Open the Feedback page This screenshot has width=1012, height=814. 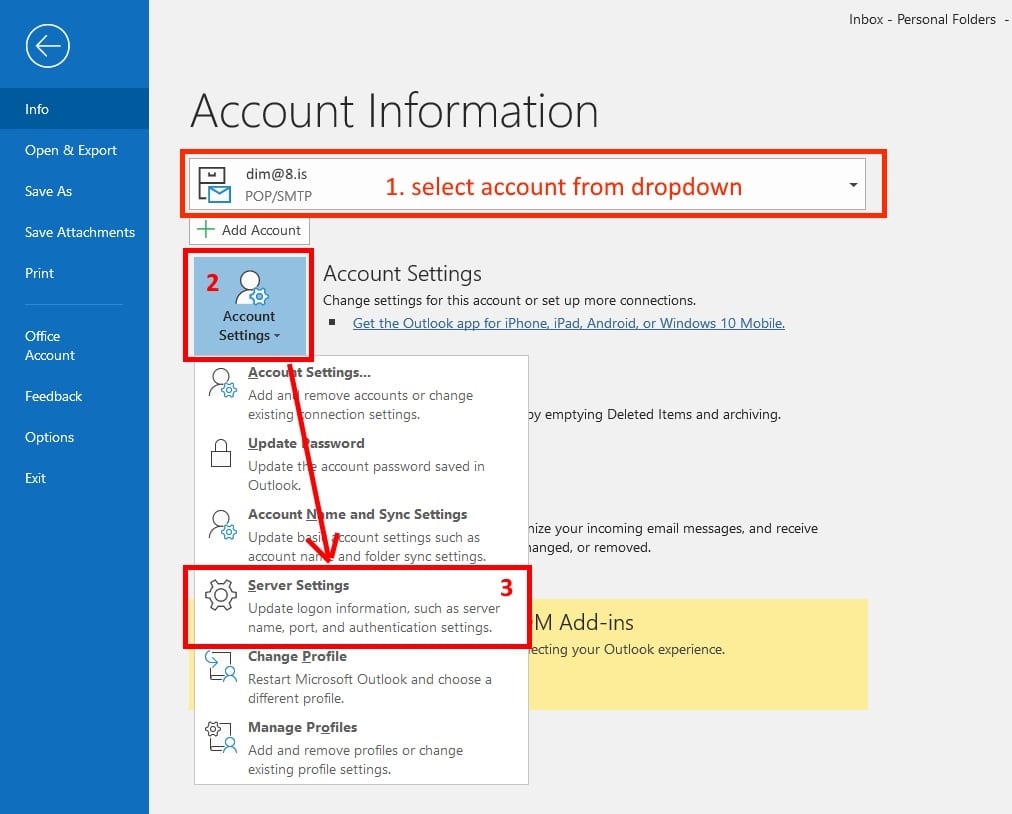[x=74, y=396]
